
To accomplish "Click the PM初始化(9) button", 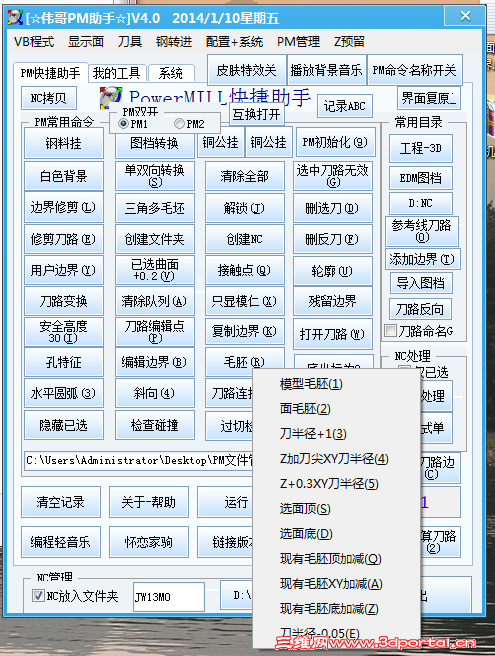I will [335, 142].
